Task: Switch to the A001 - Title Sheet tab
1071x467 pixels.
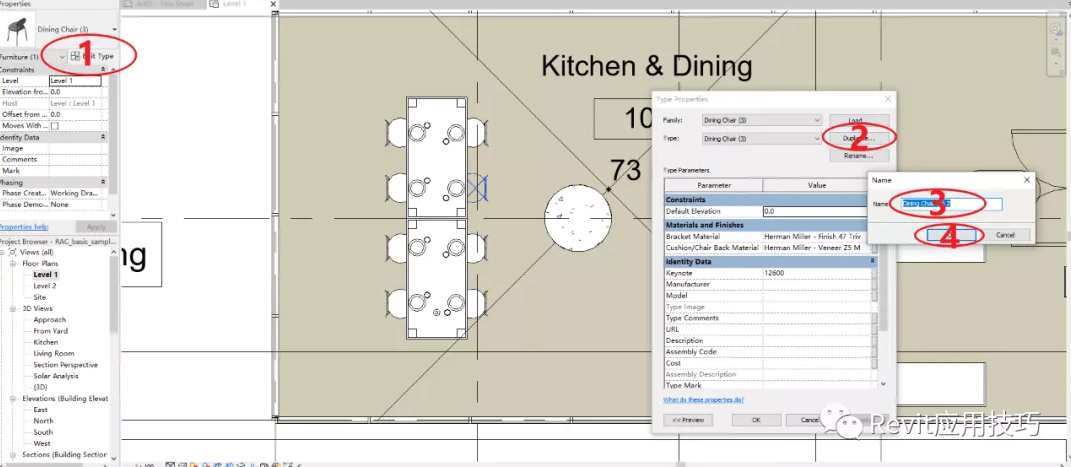Action: click(162, 4)
